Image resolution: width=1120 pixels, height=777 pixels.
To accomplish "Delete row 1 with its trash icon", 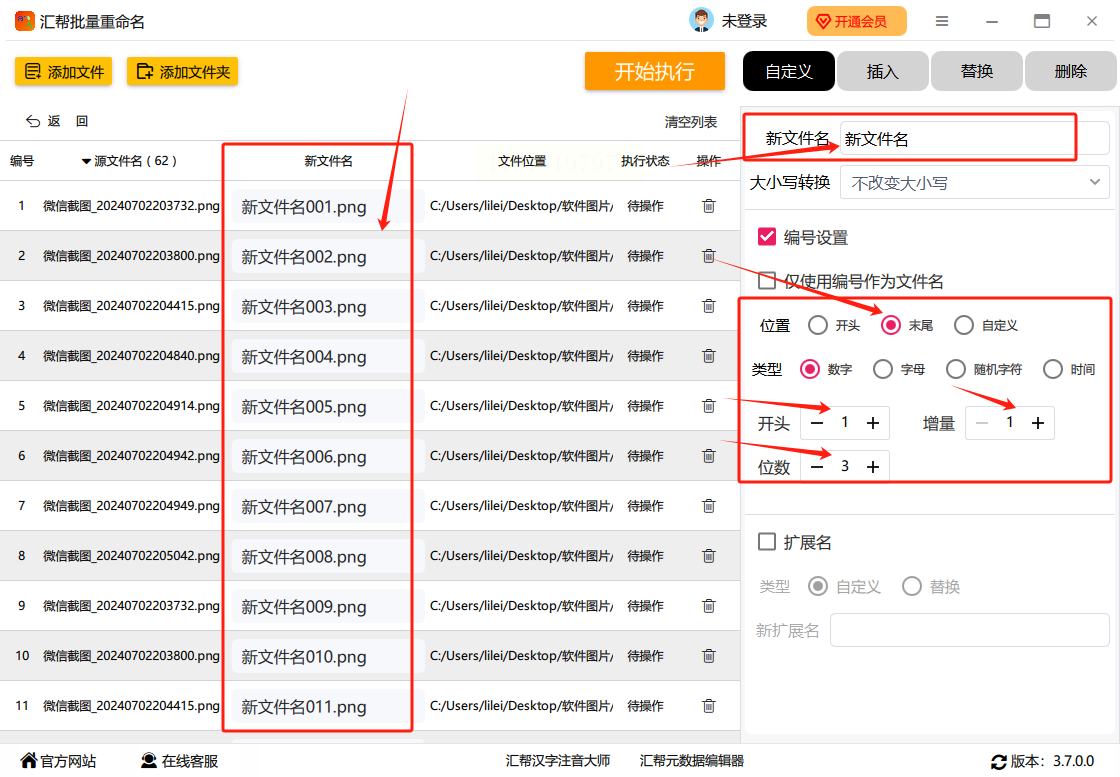I will tap(709, 206).
